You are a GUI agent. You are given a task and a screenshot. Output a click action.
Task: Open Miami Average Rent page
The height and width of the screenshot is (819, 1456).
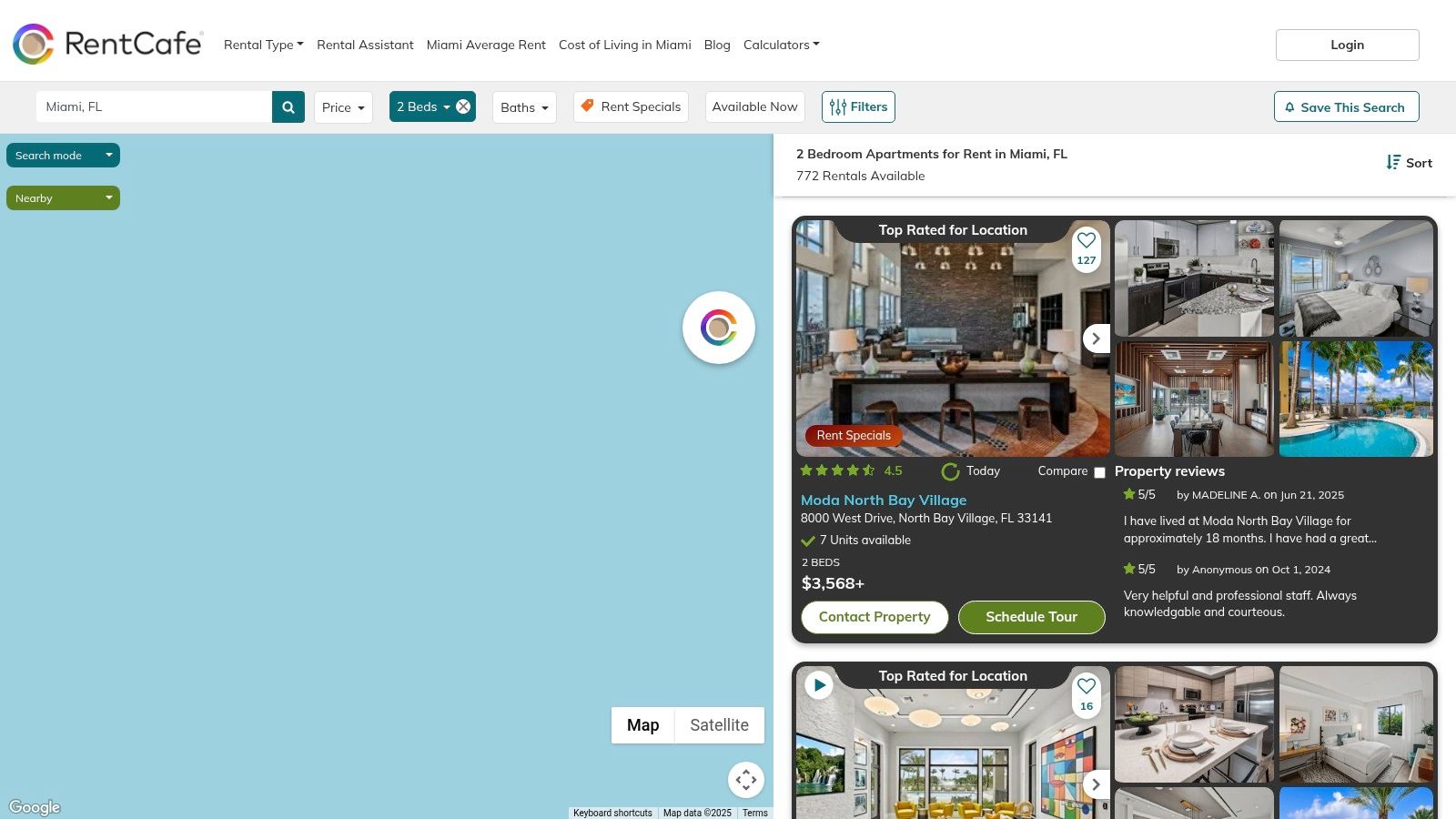[x=486, y=45]
